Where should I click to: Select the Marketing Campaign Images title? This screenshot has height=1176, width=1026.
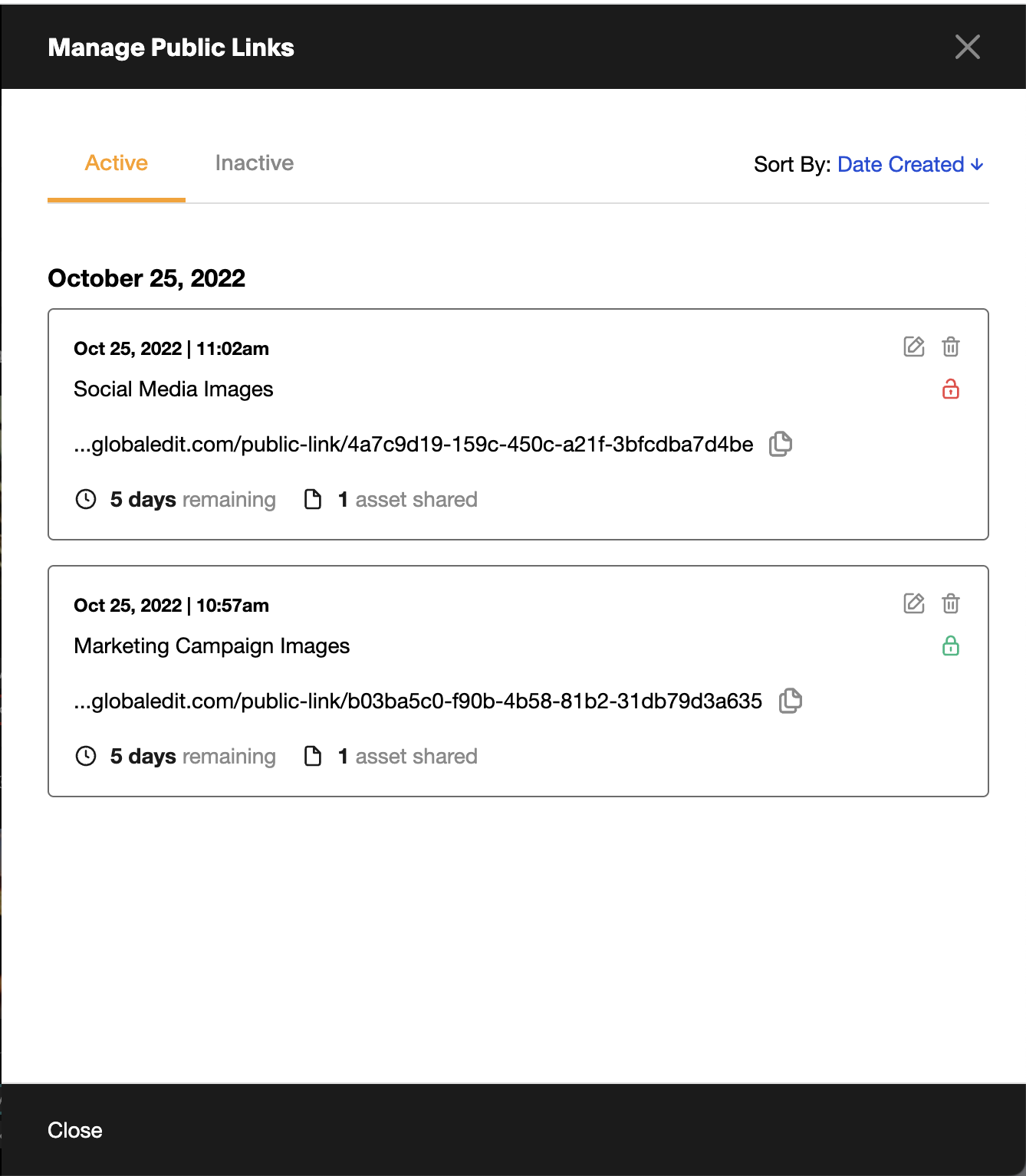(212, 646)
